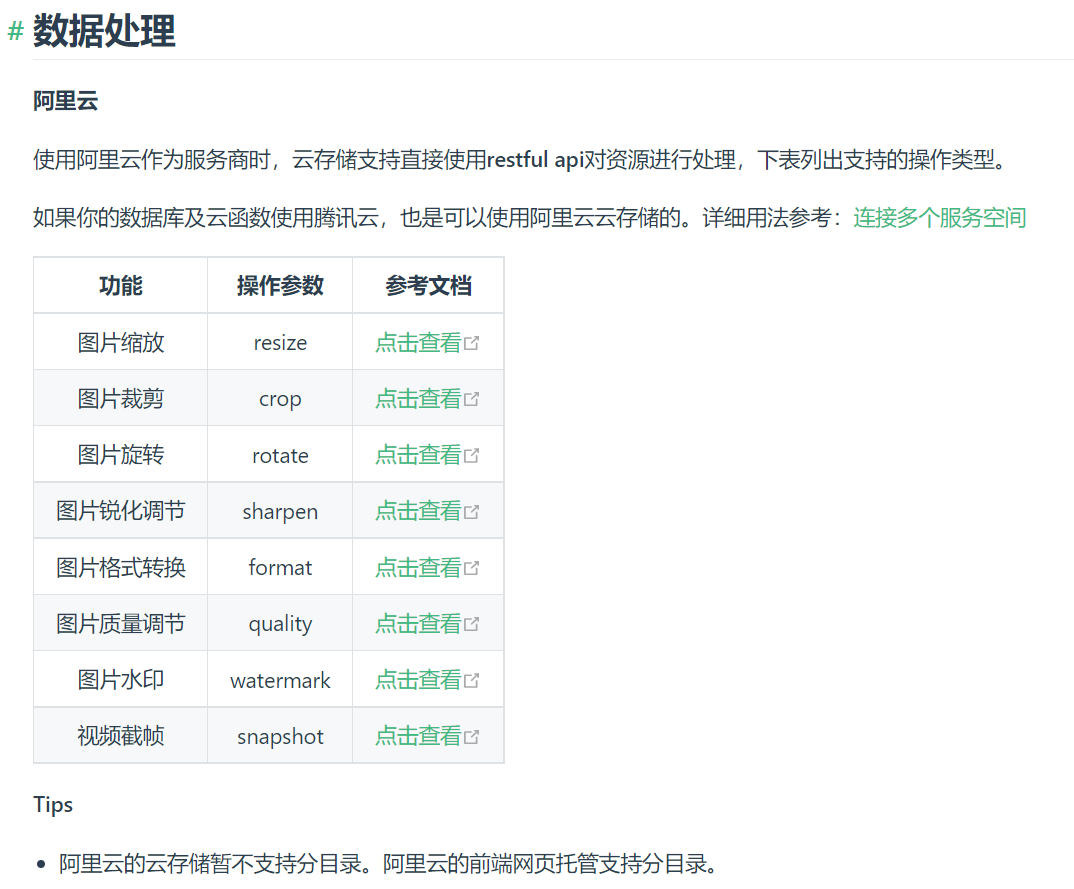Image resolution: width=1074 pixels, height=889 pixels.
Task: Click the sharpen parameter cell
Action: pyautogui.click(x=280, y=511)
